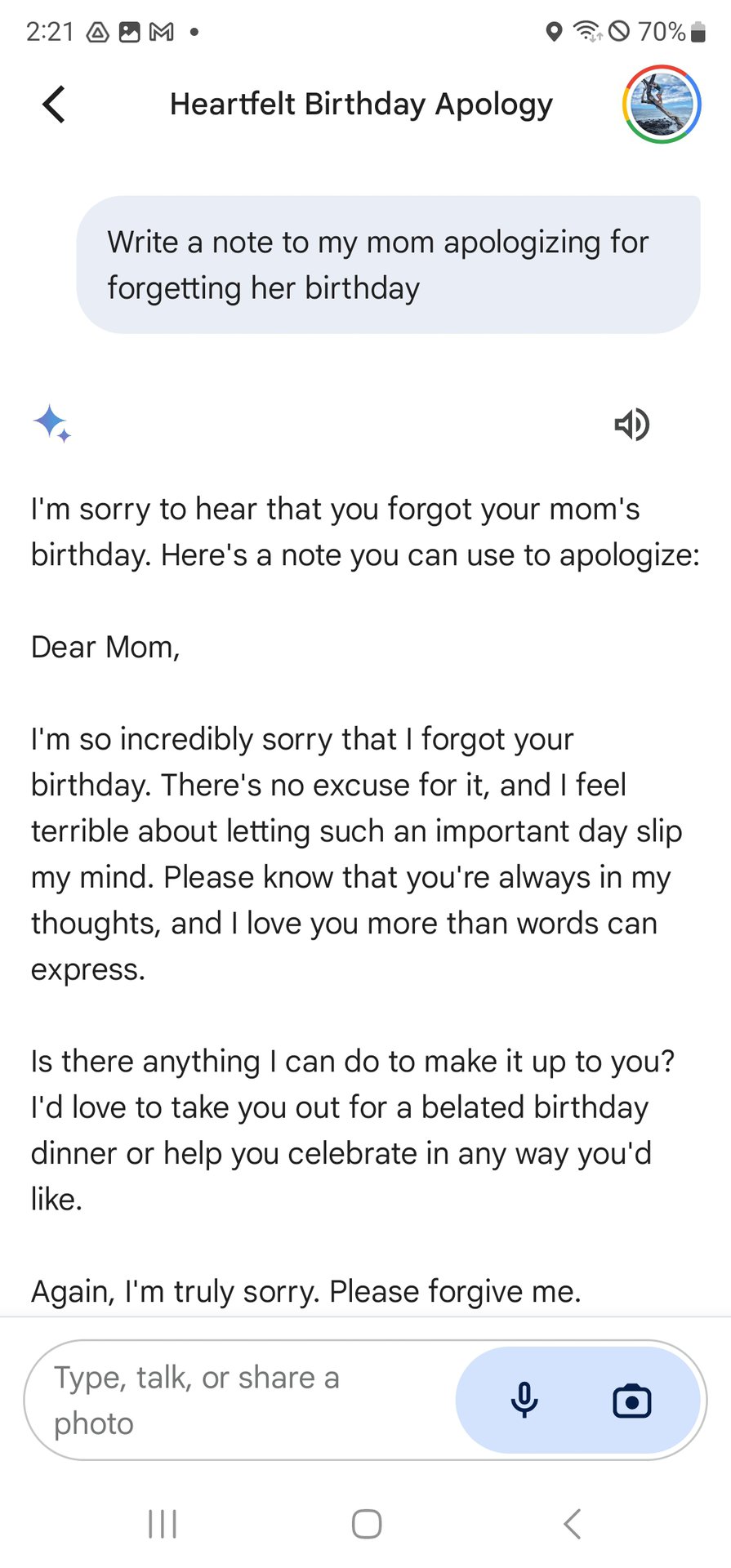The width and height of the screenshot is (731, 1568).
Task: Tap the Android recent apps button
Action: click(163, 1524)
